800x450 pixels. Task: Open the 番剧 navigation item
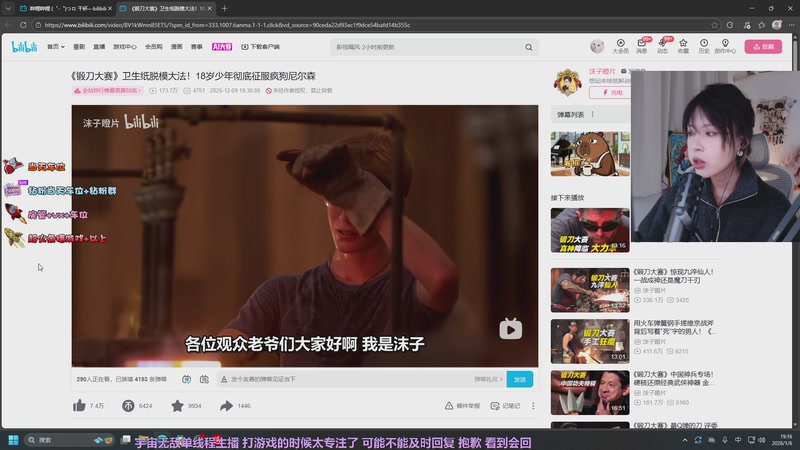79,47
